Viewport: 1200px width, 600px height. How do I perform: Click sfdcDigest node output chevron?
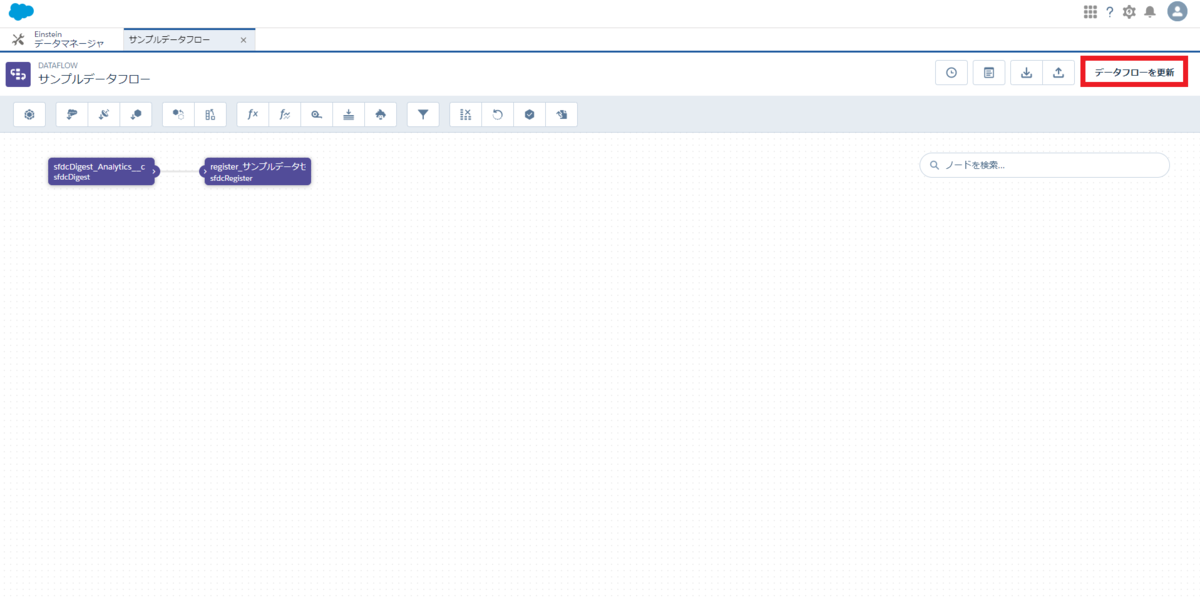tap(155, 171)
